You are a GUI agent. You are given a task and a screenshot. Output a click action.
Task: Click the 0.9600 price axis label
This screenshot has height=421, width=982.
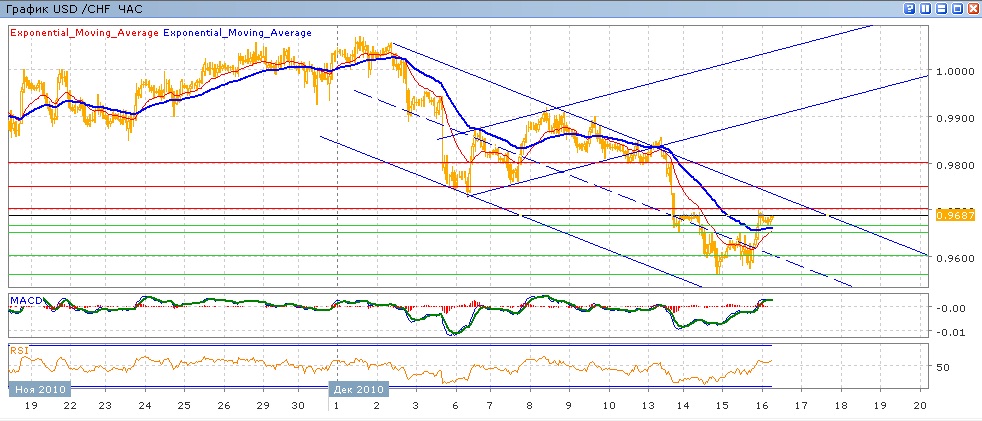951,258
